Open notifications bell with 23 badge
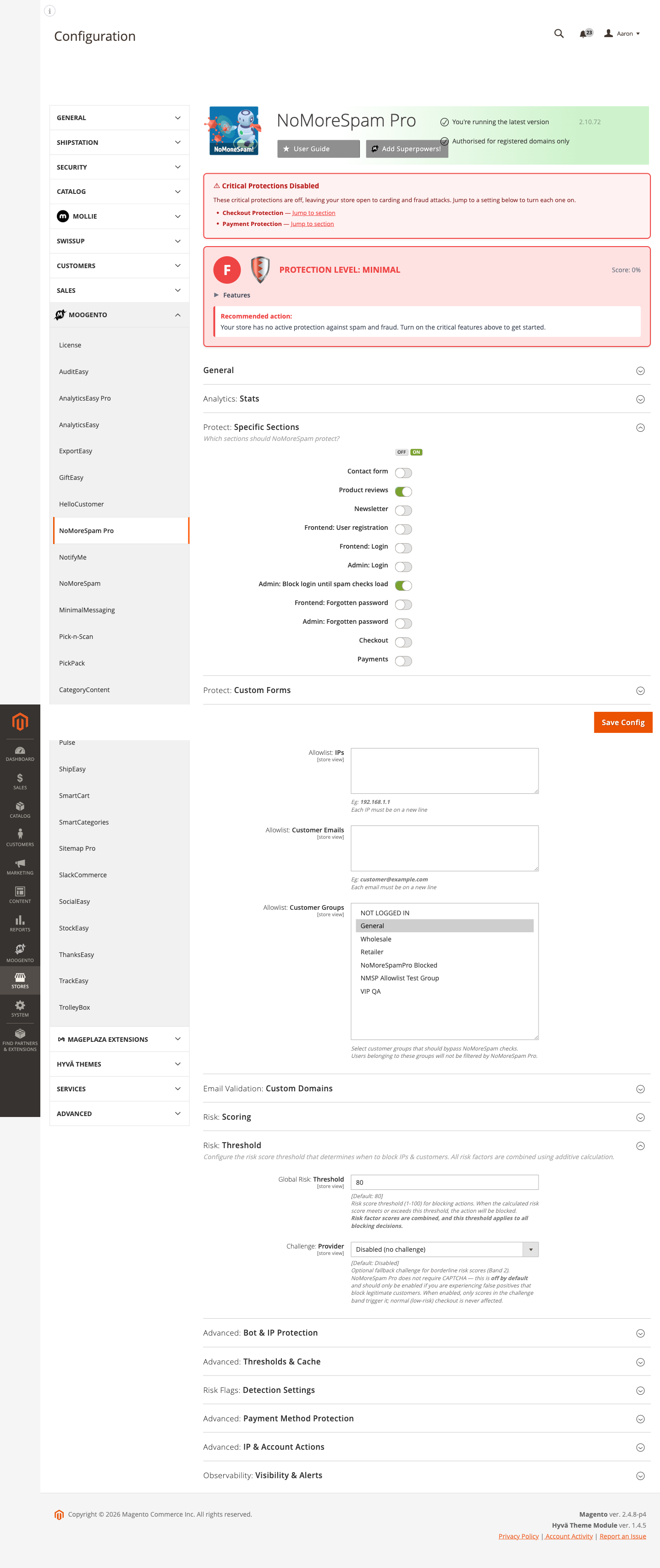The width and height of the screenshot is (660, 1568). pyautogui.click(x=586, y=33)
